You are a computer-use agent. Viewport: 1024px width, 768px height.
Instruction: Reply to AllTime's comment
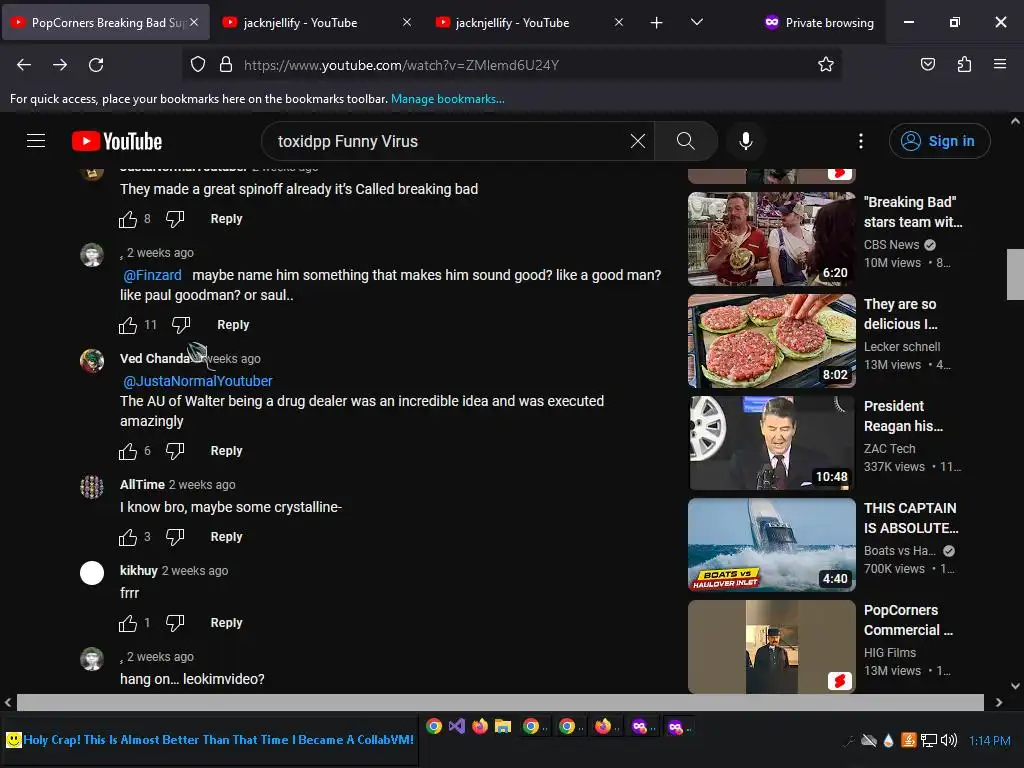click(x=226, y=537)
